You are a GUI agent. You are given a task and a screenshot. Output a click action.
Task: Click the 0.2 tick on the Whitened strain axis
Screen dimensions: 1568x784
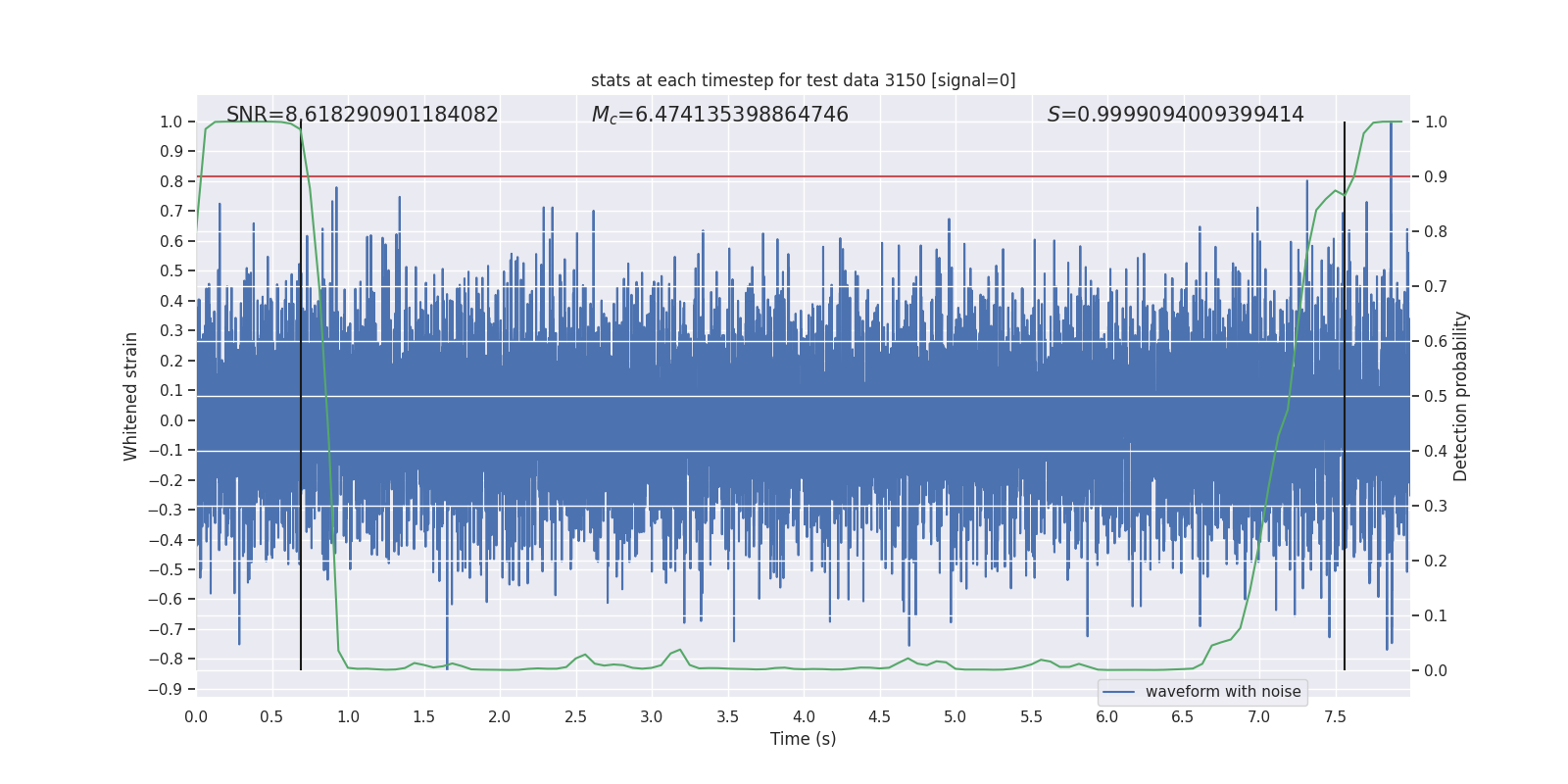tap(171, 361)
